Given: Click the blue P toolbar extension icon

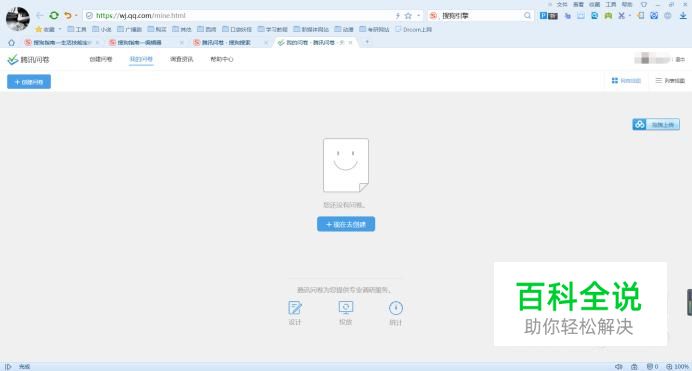Looking at the screenshot, I should (x=543, y=15).
